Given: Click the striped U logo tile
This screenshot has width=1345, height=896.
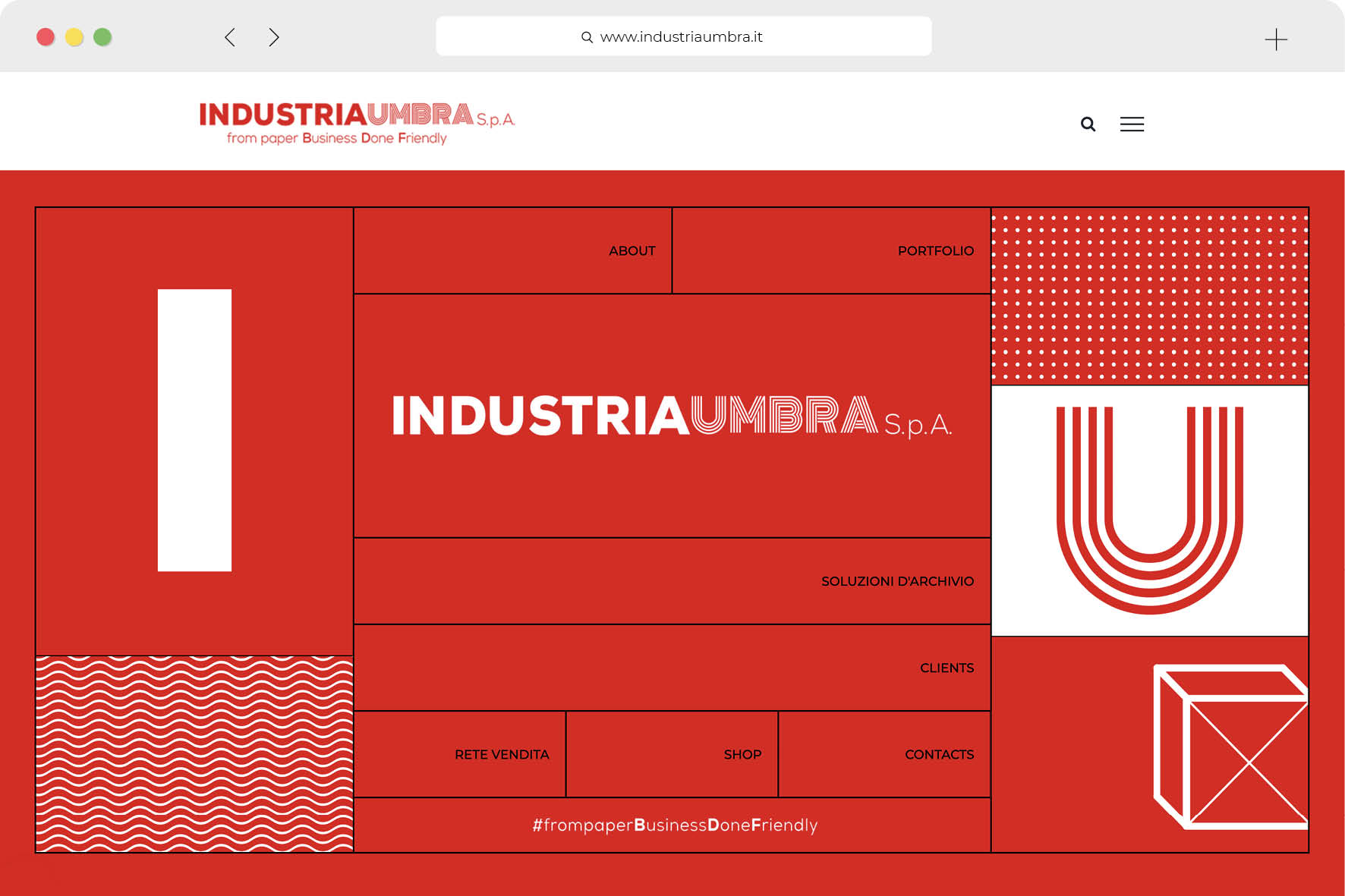Looking at the screenshot, I should coord(1150,511).
